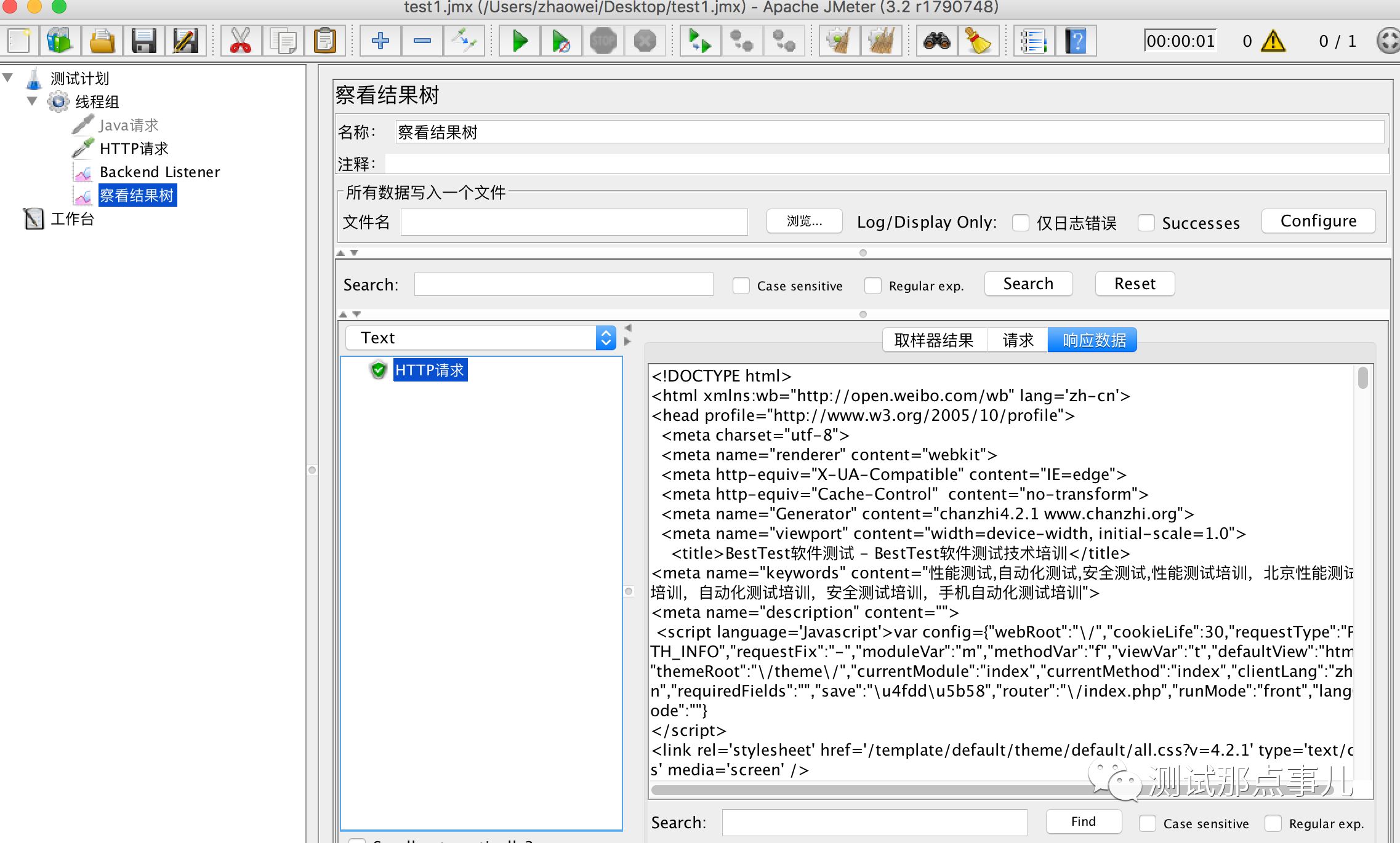
Task: Toggle Case sensitive in top search
Action: [x=741, y=286]
